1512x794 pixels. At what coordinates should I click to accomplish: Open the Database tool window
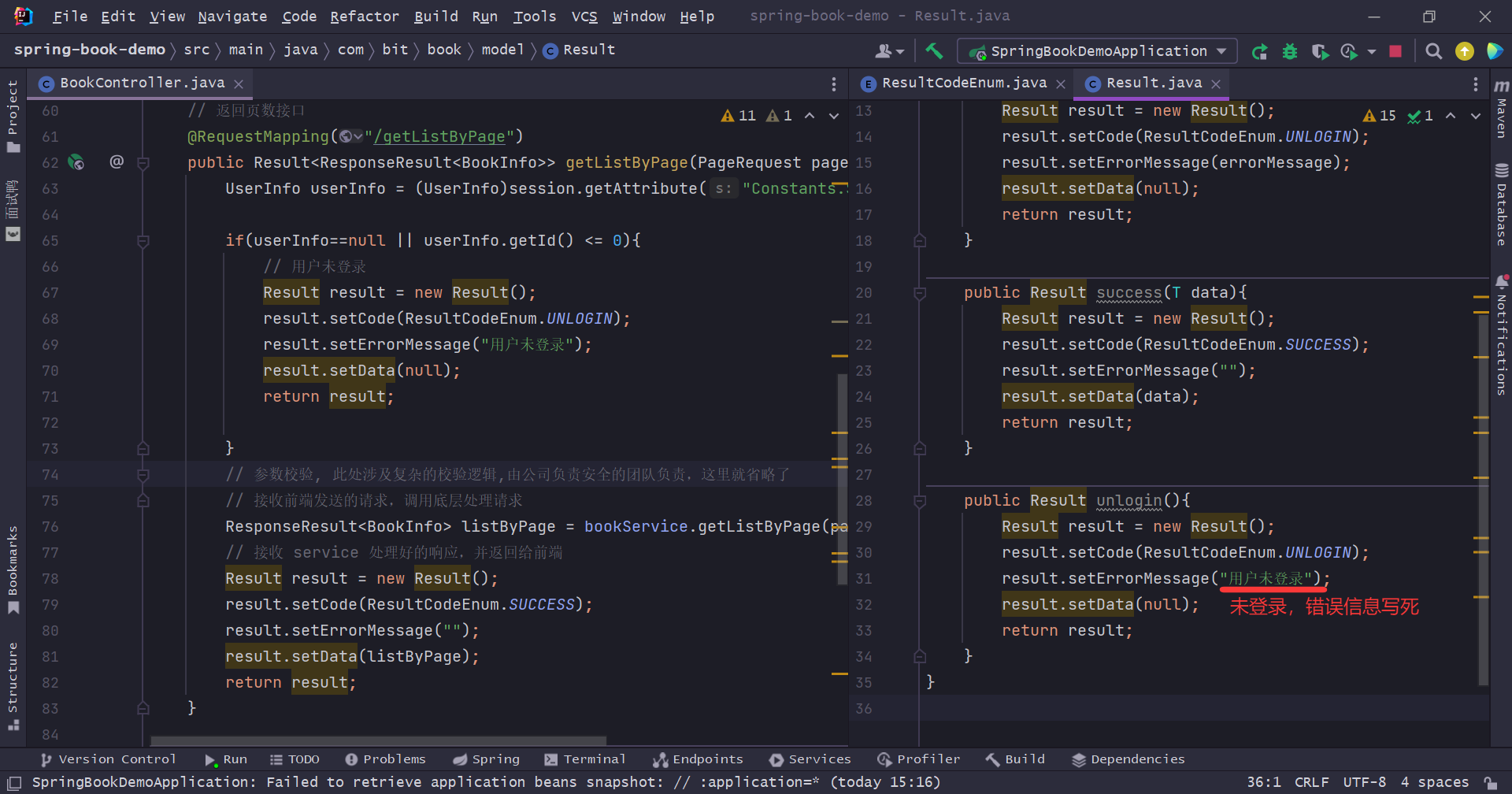[1501, 205]
